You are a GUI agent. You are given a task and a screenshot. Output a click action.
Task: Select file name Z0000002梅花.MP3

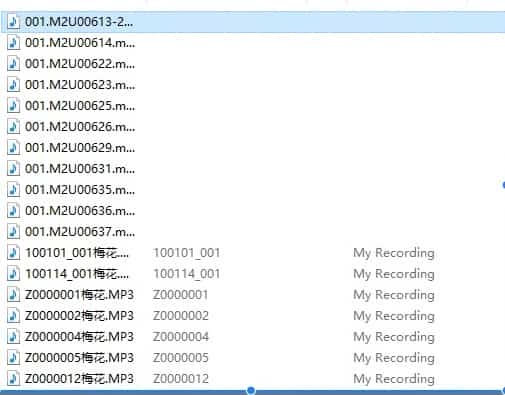(79, 316)
